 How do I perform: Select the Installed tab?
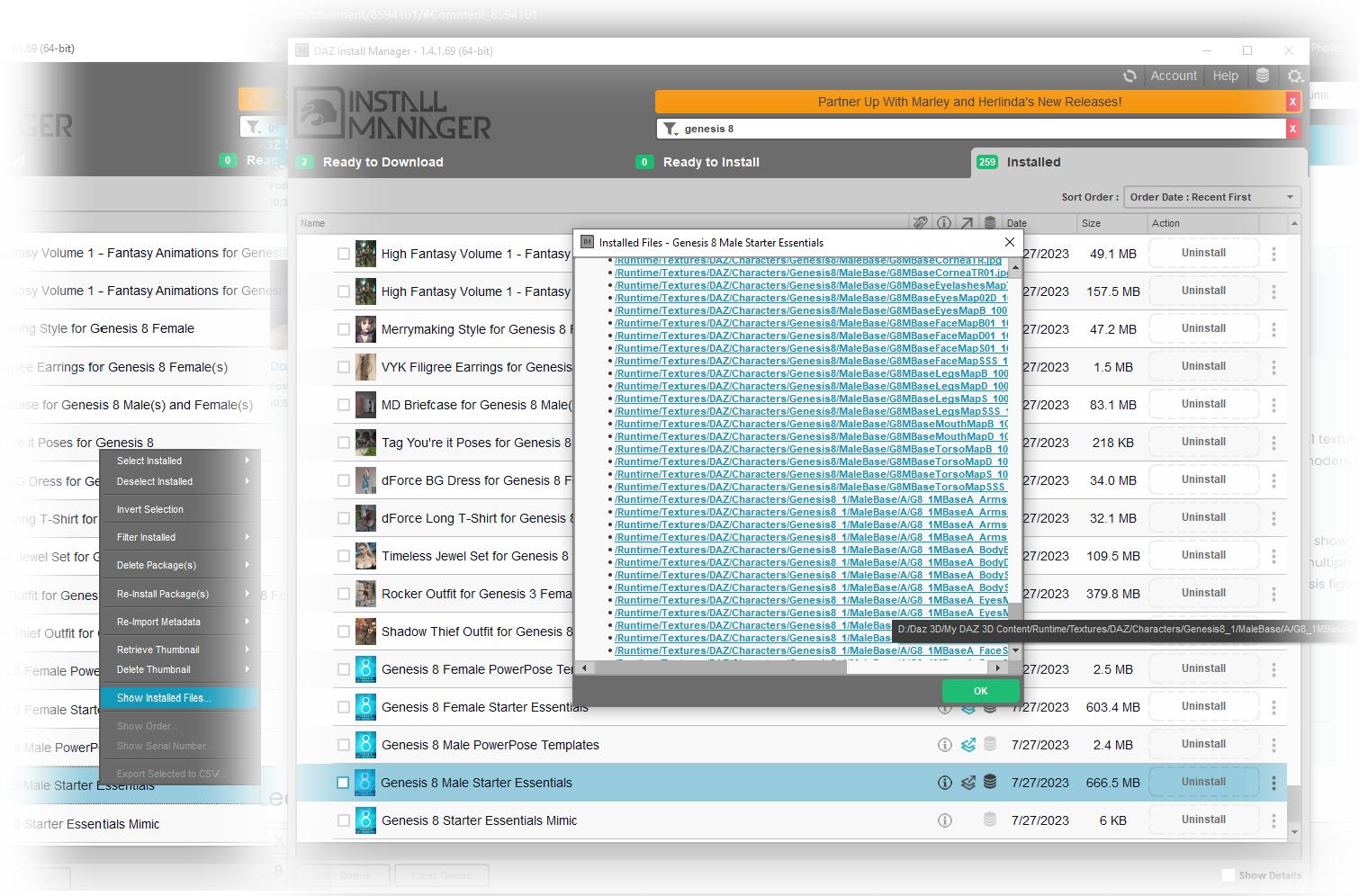click(x=1138, y=162)
